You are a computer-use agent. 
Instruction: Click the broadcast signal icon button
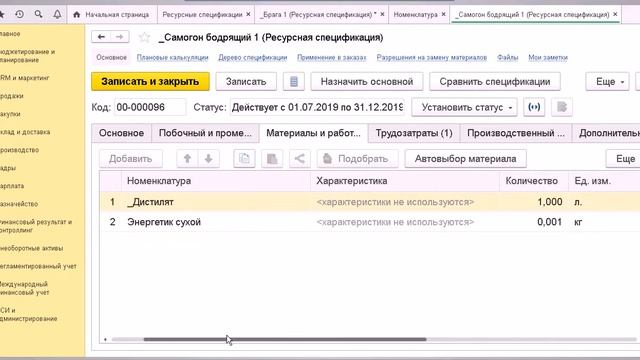[534, 107]
